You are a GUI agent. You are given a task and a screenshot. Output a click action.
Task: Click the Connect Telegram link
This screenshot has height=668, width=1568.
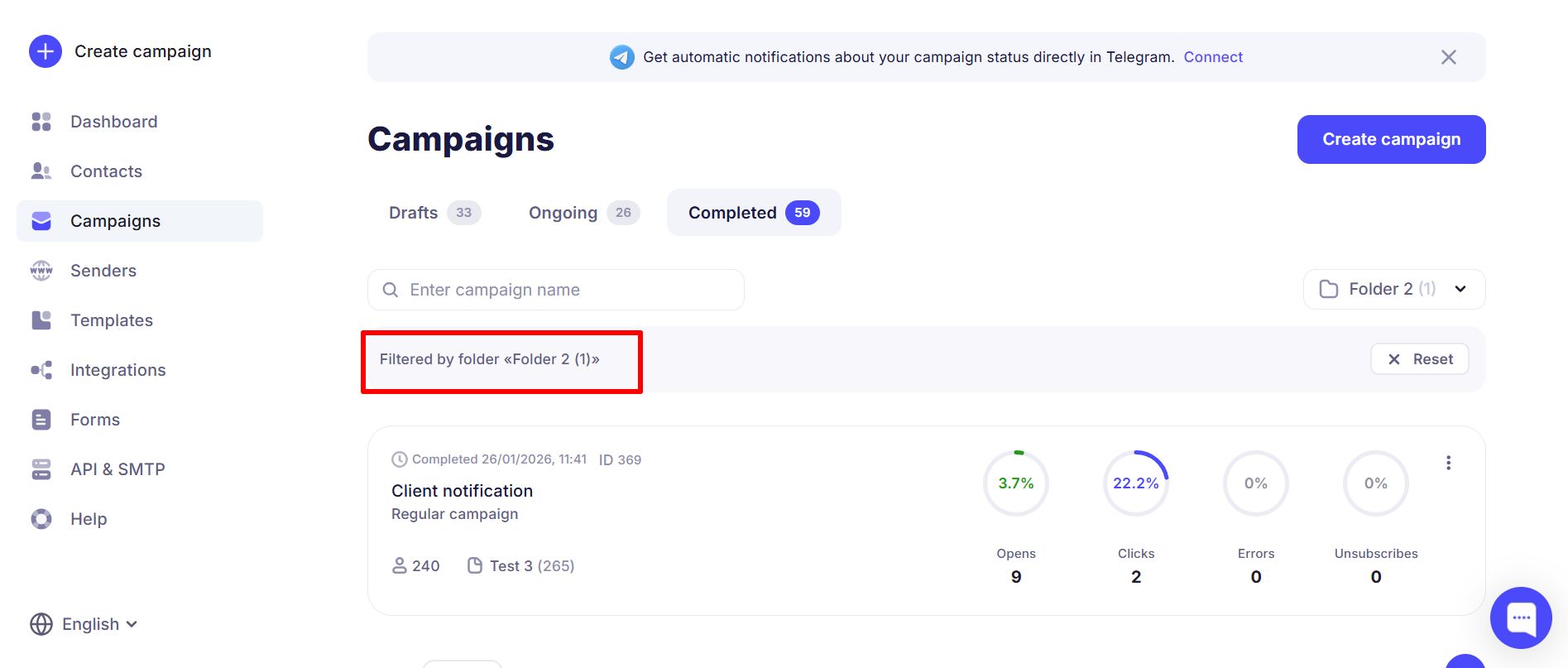(1212, 57)
